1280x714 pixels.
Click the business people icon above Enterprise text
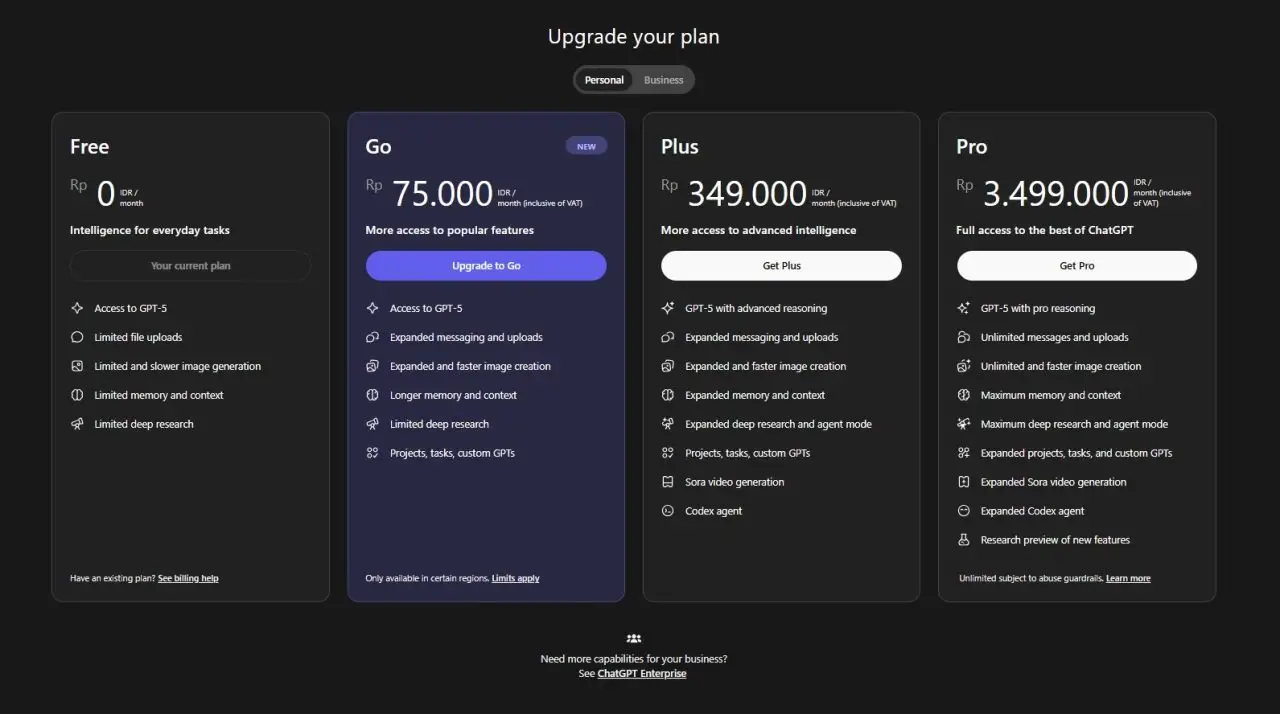coord(633,637)
